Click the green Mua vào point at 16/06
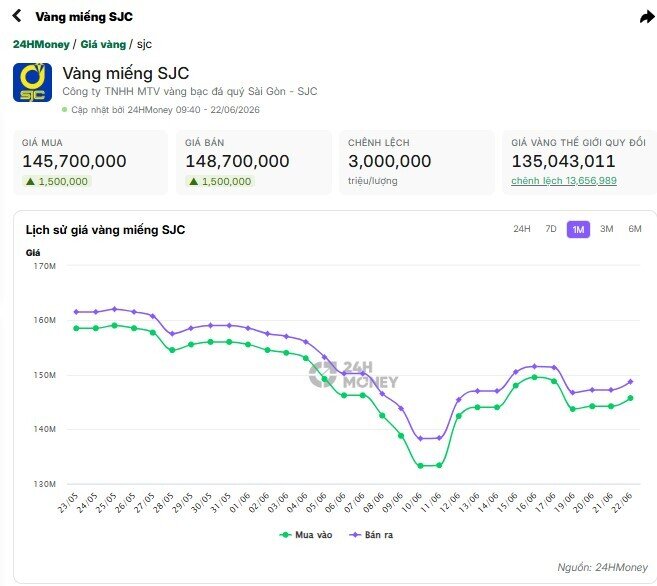Viewport: 657px width, 586px height. 535,377
